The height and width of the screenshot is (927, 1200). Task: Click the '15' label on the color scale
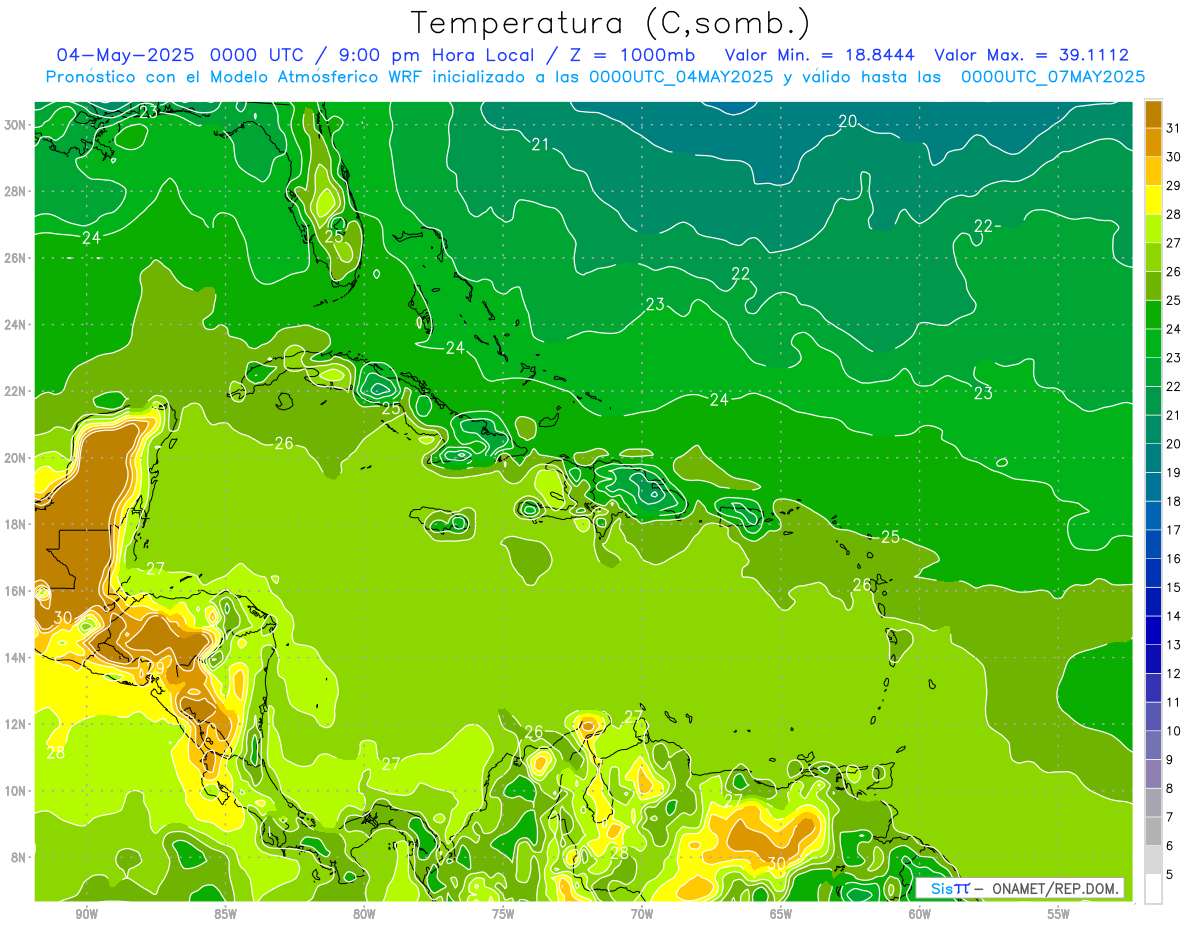point(1174,587)
